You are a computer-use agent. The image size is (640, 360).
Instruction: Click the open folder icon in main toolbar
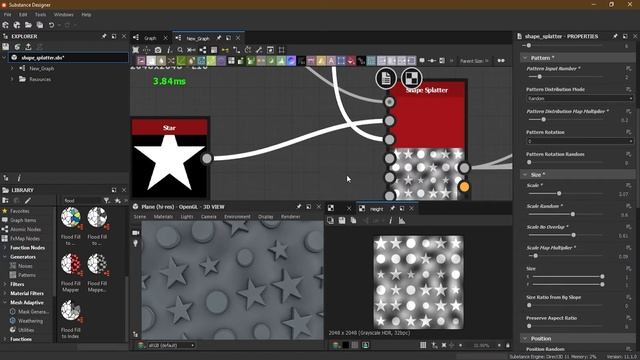28,25
